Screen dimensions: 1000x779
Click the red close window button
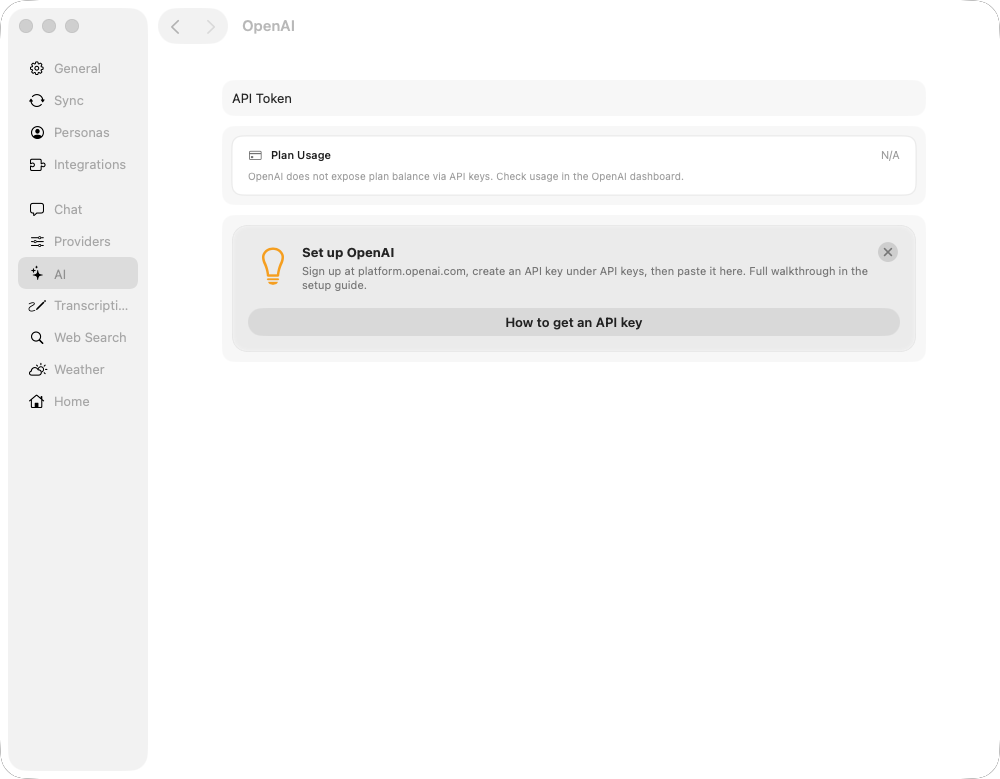[26, 26]
